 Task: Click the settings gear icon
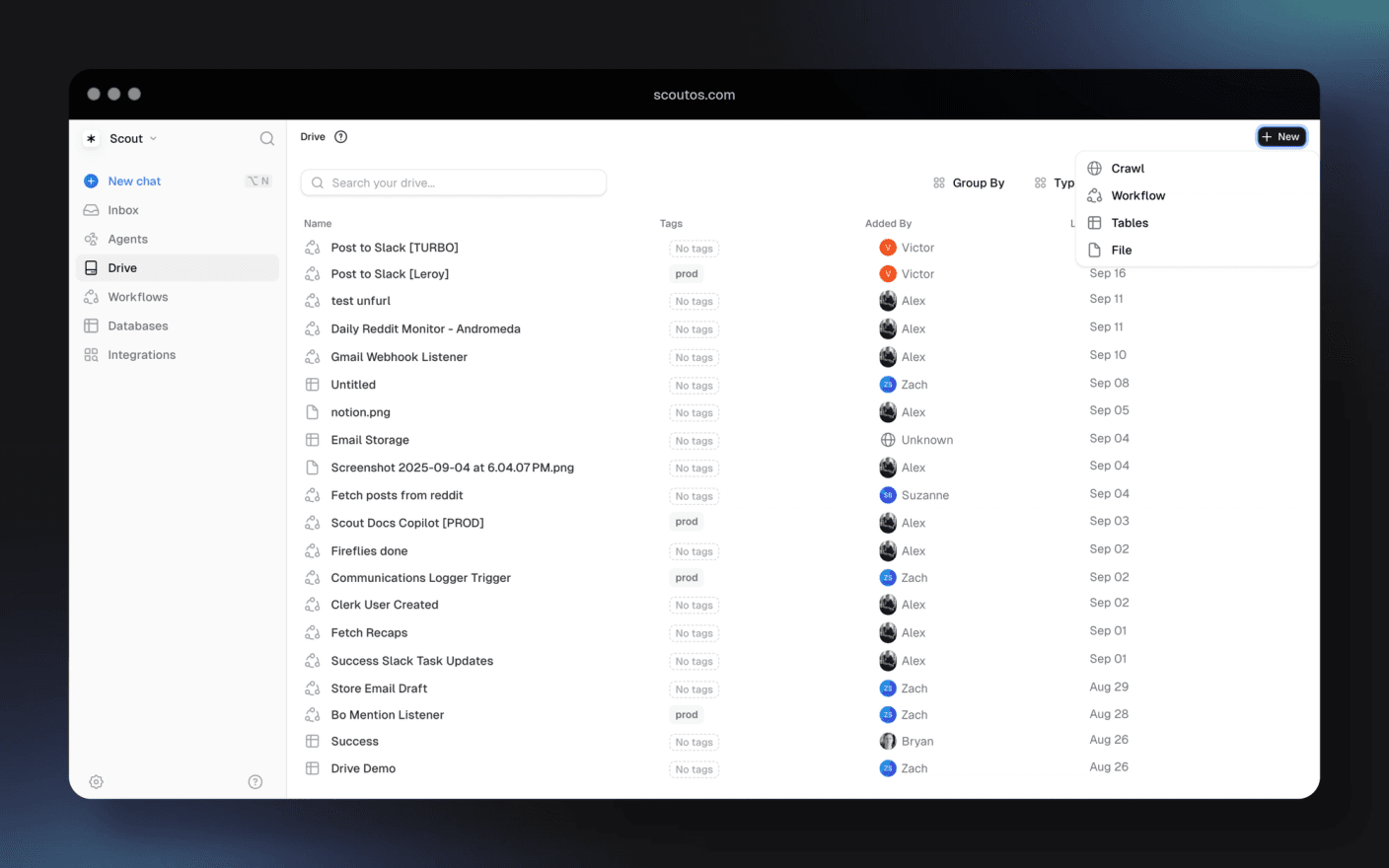click(96, 782)
